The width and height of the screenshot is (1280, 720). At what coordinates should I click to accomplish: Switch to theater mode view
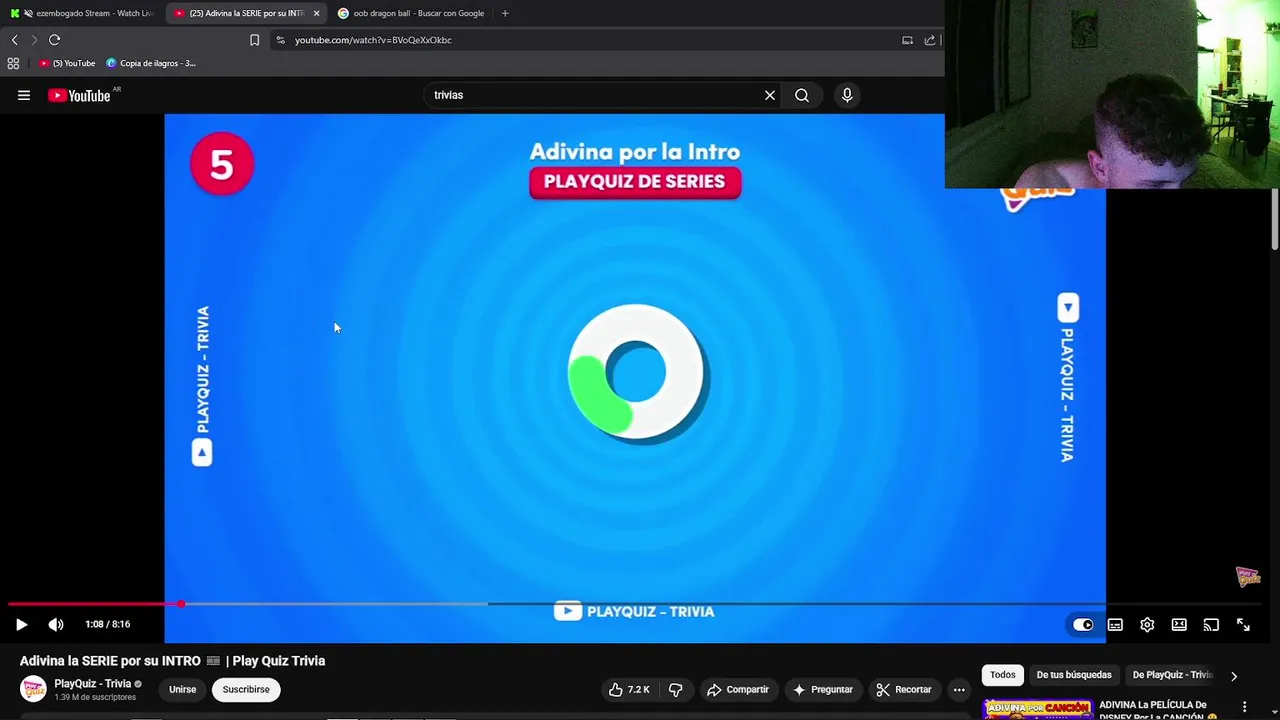click(1179, 625)
